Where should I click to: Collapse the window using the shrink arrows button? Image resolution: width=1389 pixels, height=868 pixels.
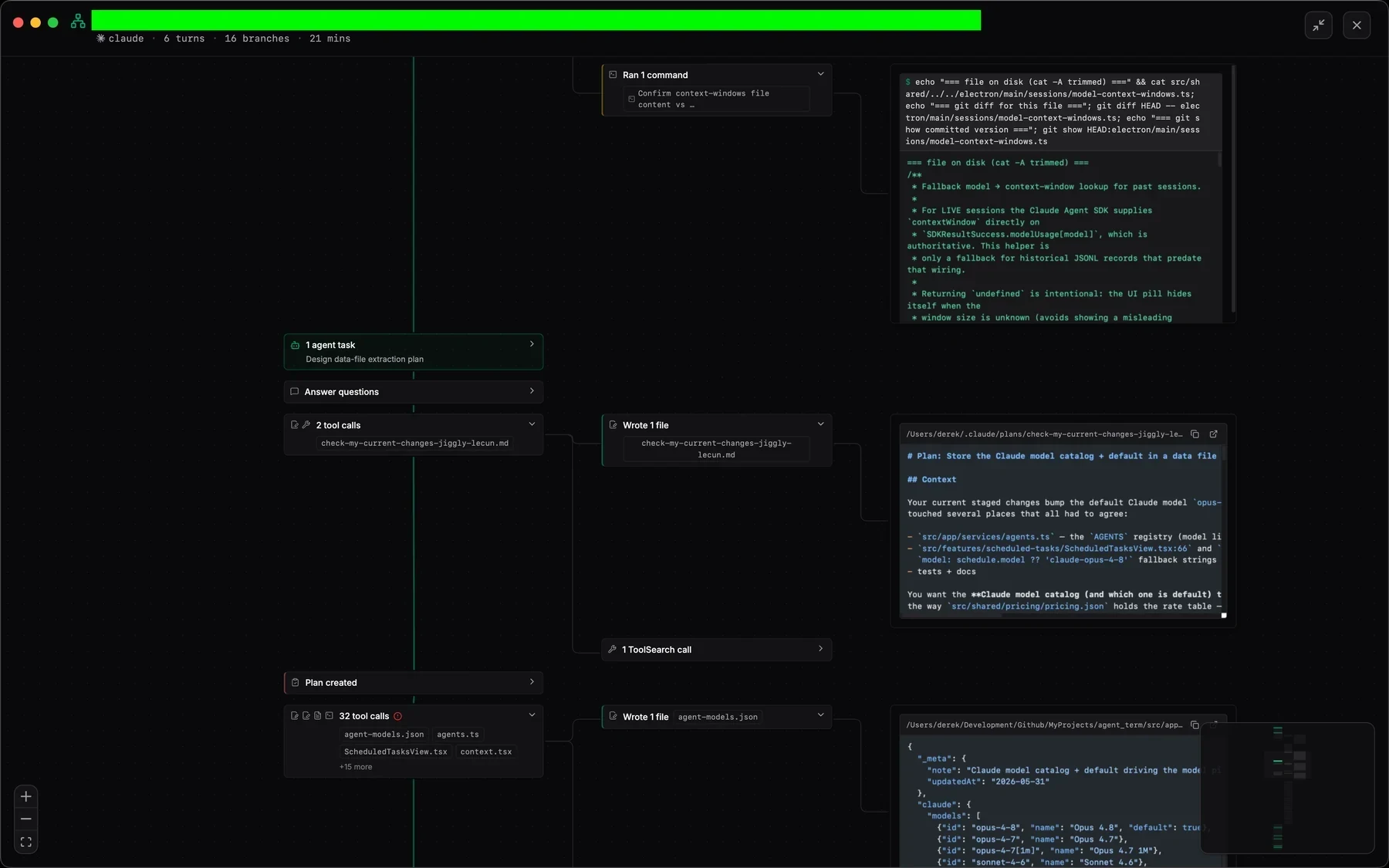(x=1319, y=25)
